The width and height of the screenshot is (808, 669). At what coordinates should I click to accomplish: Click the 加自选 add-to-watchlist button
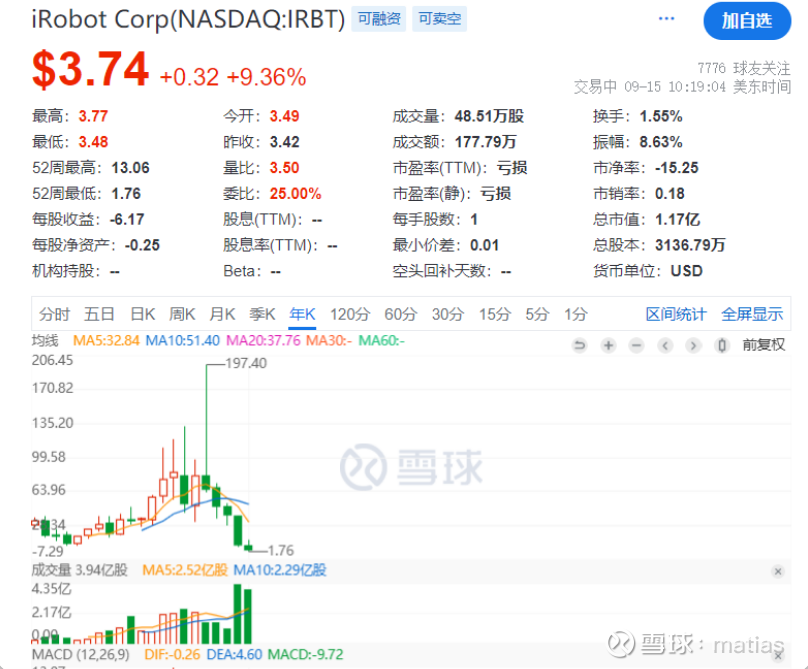(747, 21)
